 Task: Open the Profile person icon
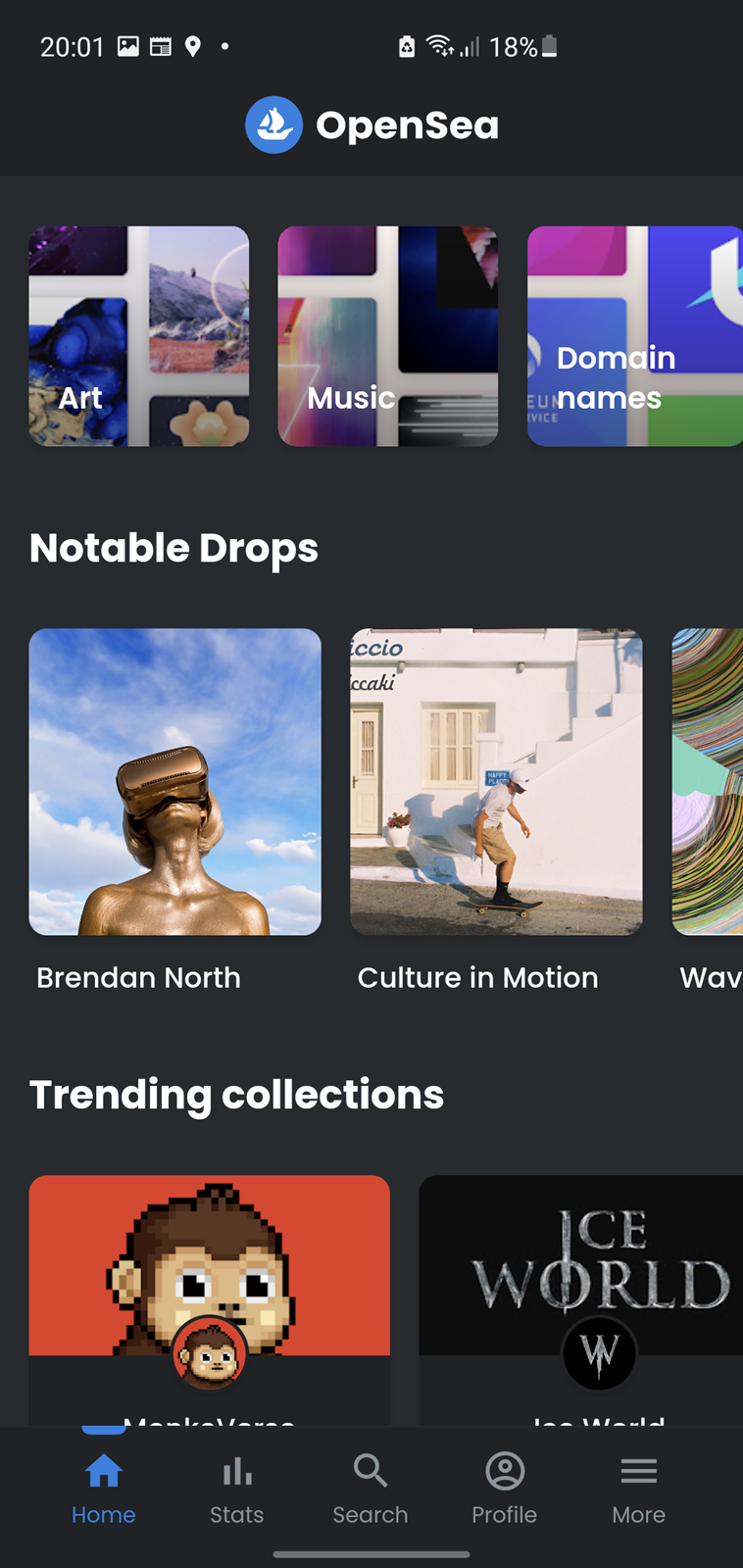pyautogui.click(x=505, y=1470)
